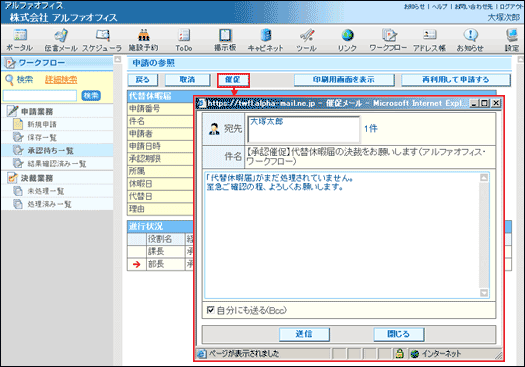Click the magnifier 検索 icon in sidebar
Screen dimensions: 525x367
(x=9, y=80)
